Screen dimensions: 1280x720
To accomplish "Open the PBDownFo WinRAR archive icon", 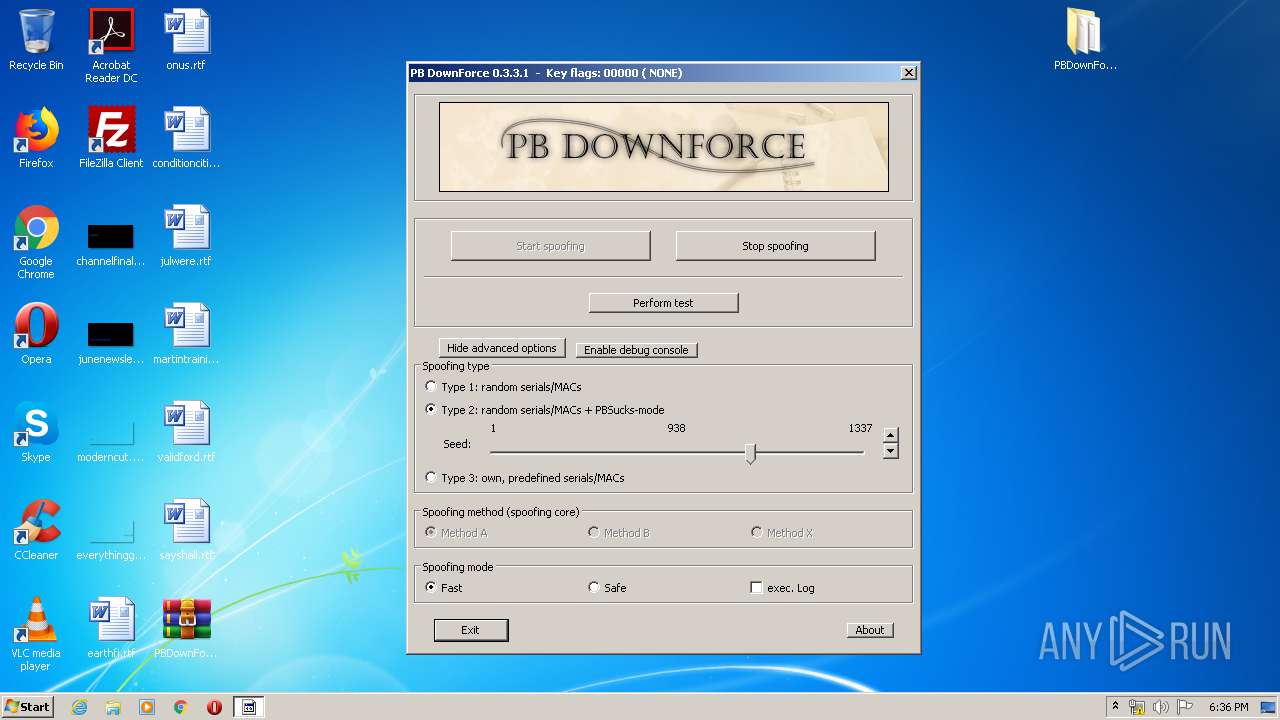I will [186, 628].
